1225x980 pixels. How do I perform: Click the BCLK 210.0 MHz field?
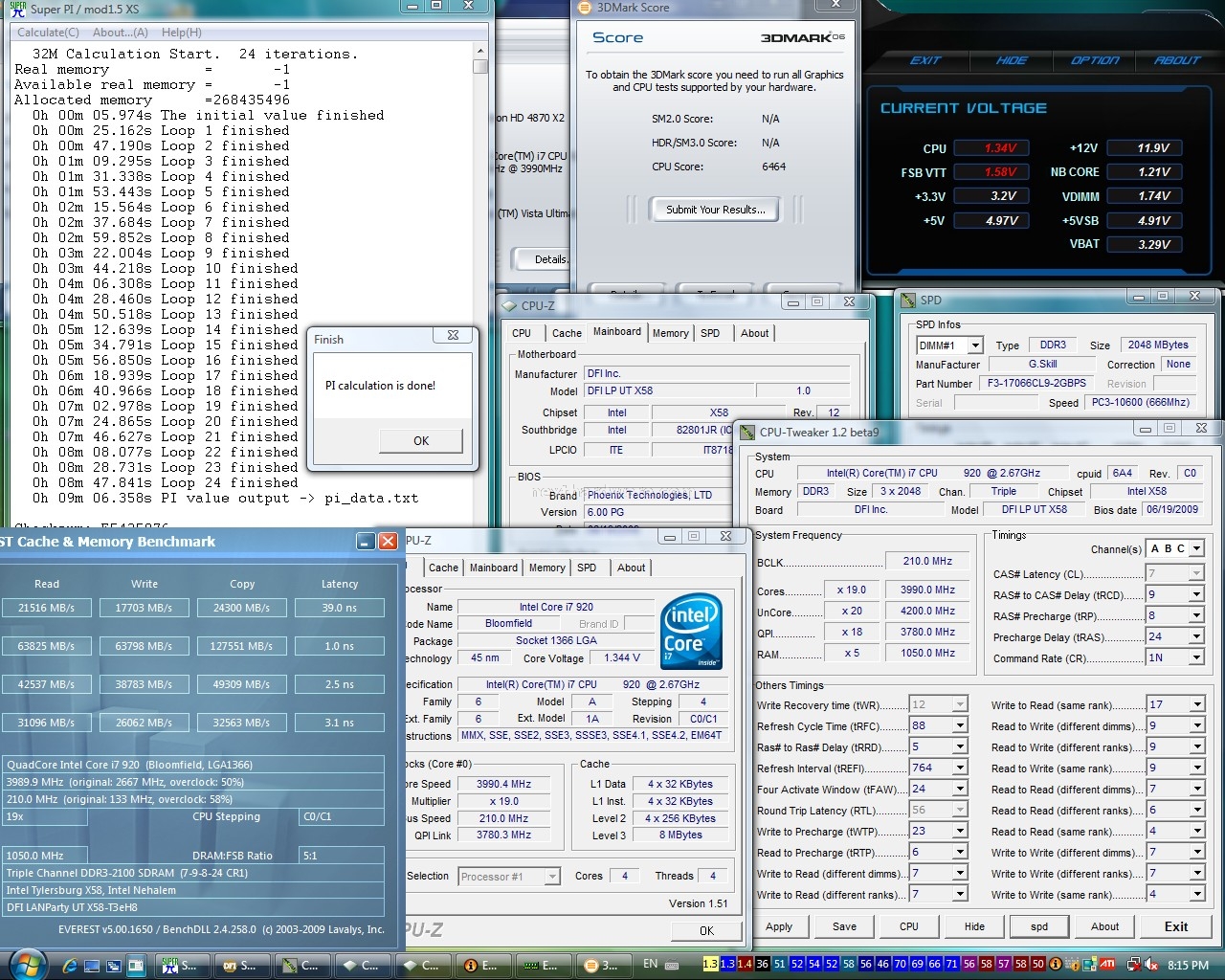pyautogui.click(x=927, y=561)
